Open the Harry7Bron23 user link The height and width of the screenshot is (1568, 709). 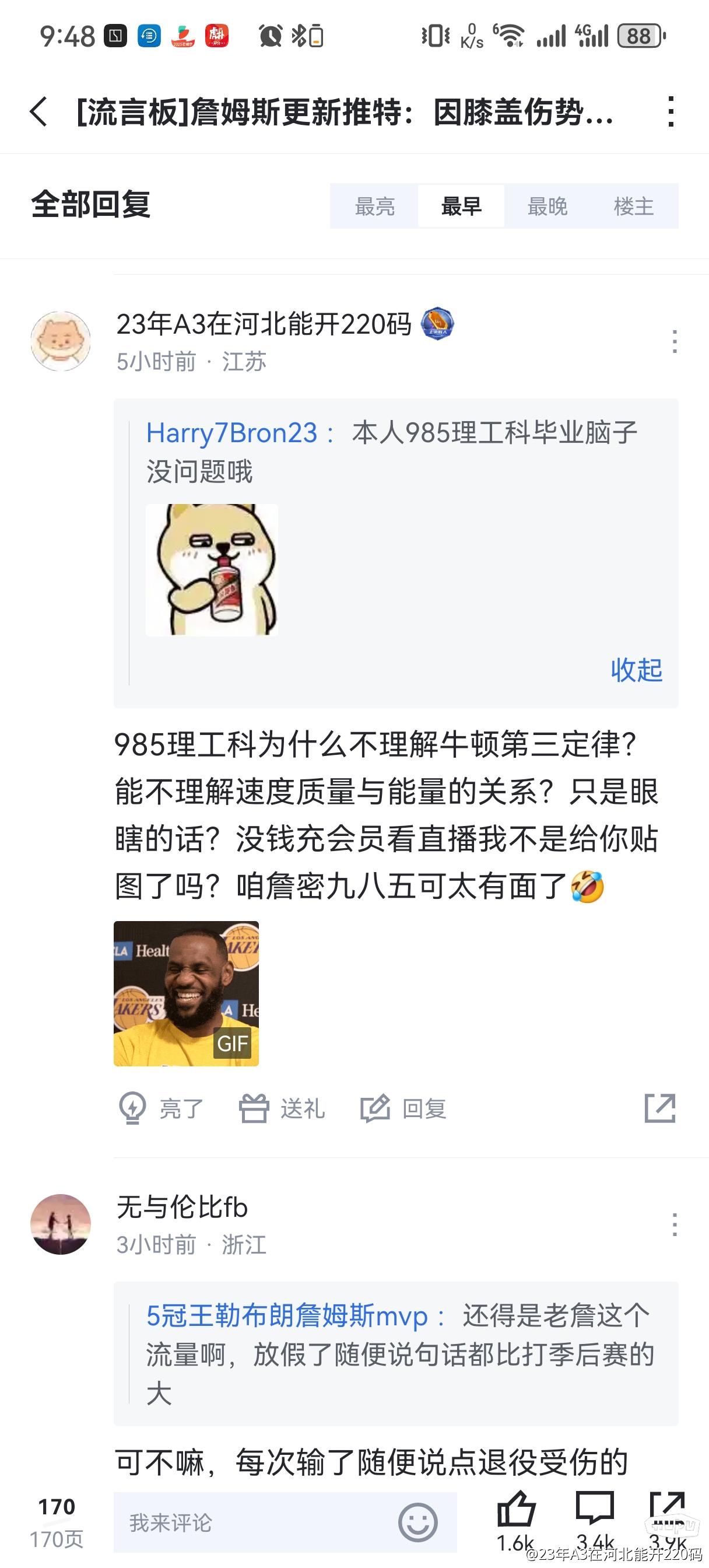point(232,433)
